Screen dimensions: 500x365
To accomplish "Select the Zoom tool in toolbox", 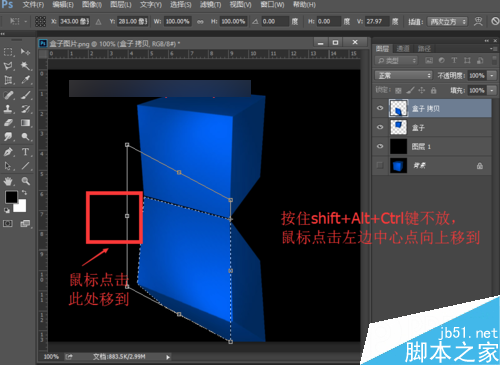I will (25, 181).
